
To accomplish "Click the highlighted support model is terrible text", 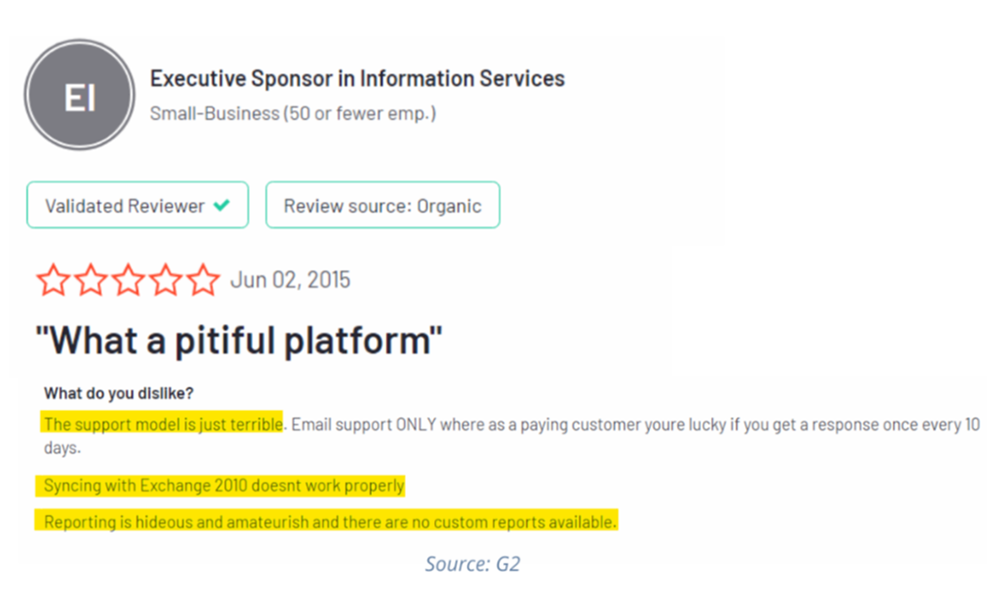I will click(x=163, y=424).
